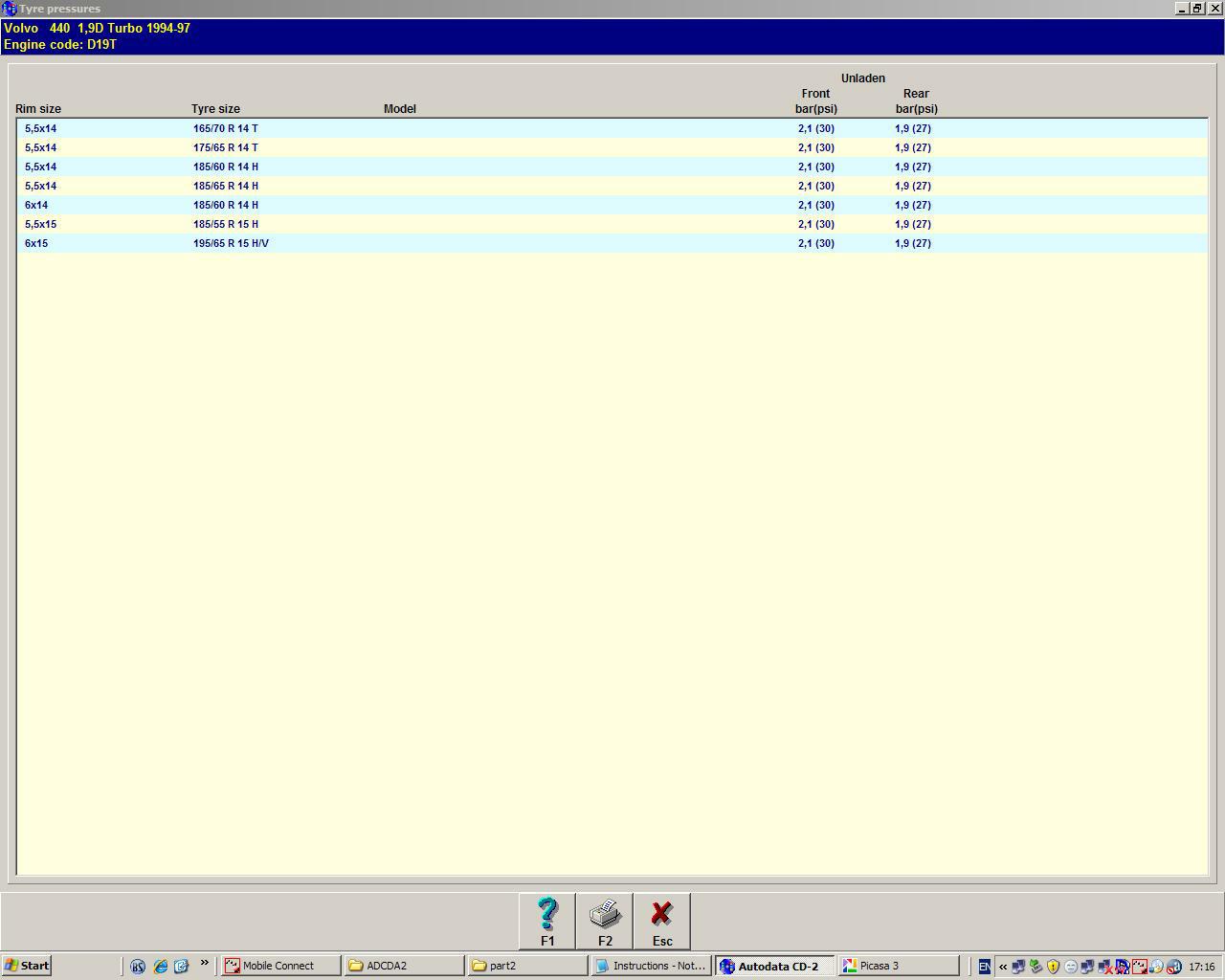The width and height of the screenshot is (1225, 980).
Task: Switch to Picasa 3 taskbar window
Action: [898, 966]
